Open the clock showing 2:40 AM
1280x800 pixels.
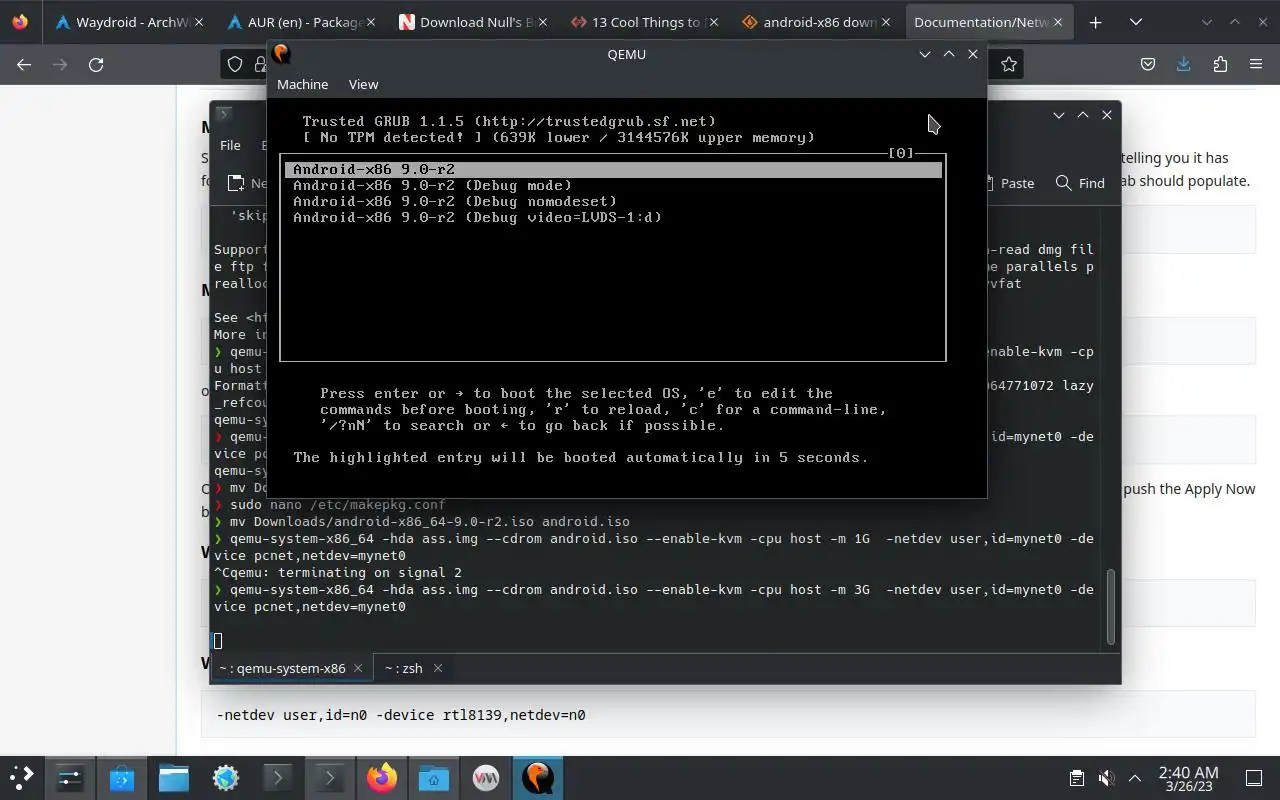coord(1188,778)
